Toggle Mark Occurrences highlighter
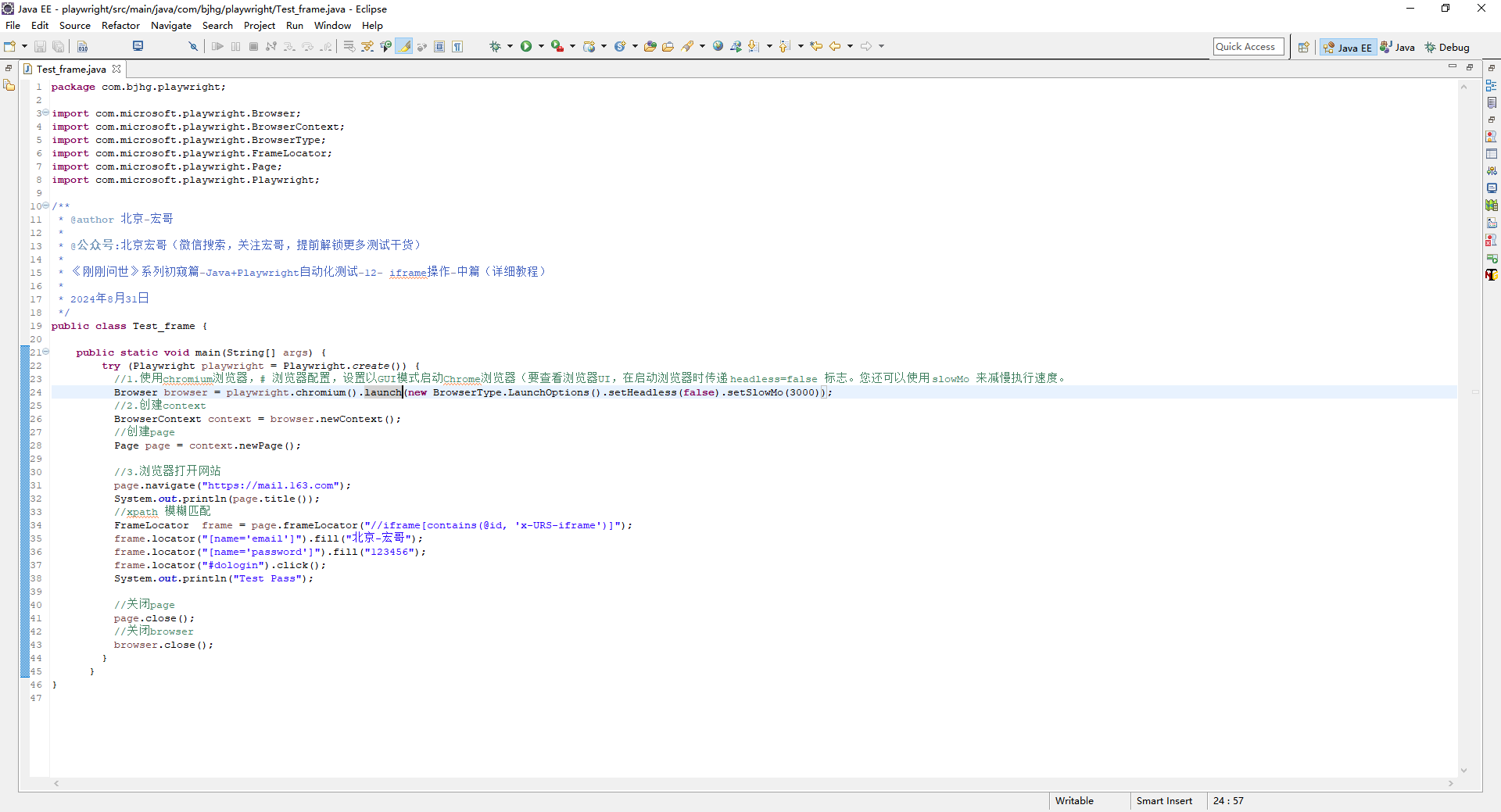This screenshot has width=1501, height=812. (x=404, y=47)
